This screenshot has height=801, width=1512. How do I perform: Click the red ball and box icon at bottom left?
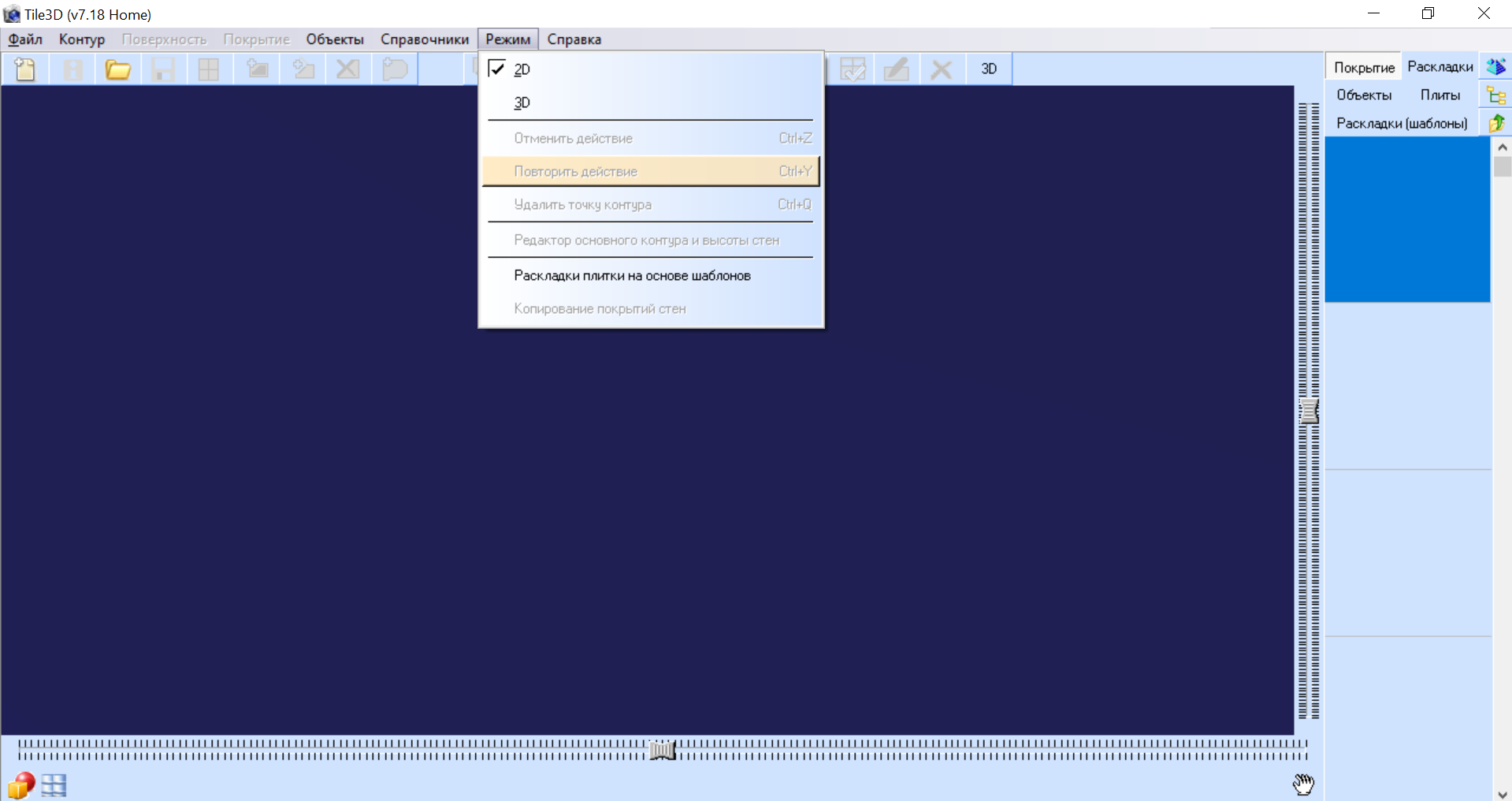coord(21,784)
